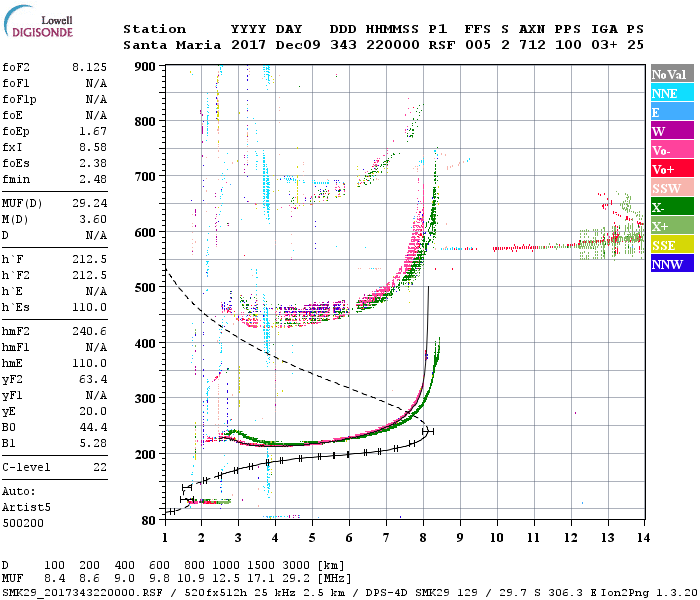Click the MUF(D) value 29.24

pyautogui.click(x=90, y=204)
